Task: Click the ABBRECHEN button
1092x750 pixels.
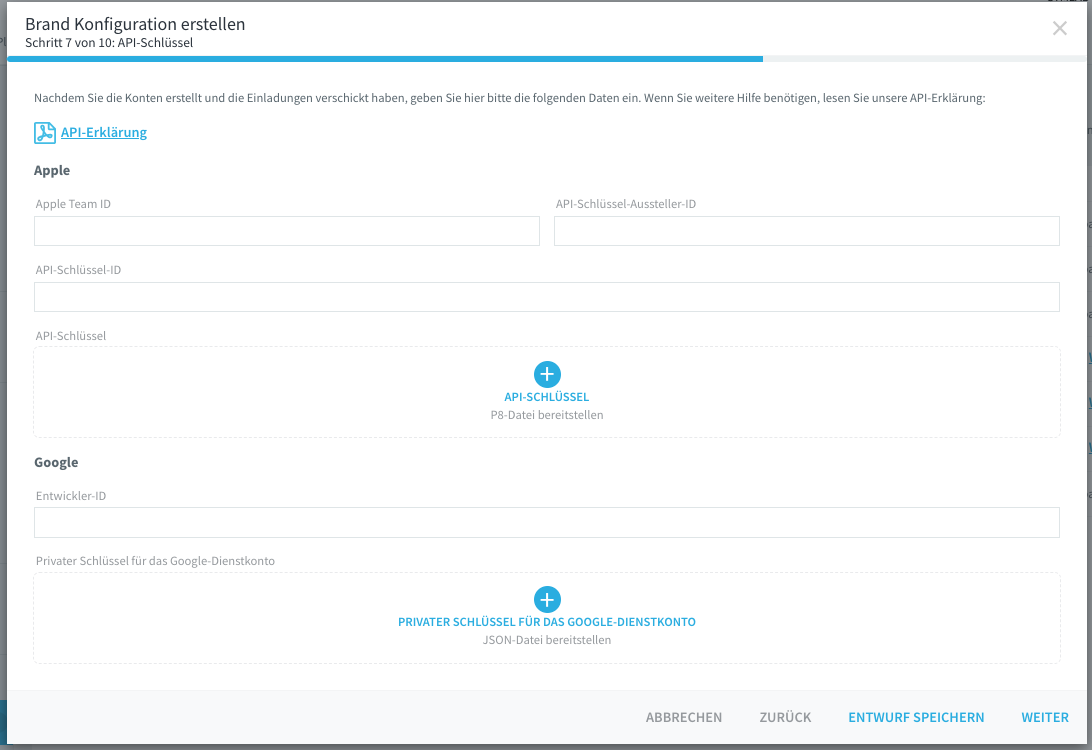Action: tap(684, 717)
